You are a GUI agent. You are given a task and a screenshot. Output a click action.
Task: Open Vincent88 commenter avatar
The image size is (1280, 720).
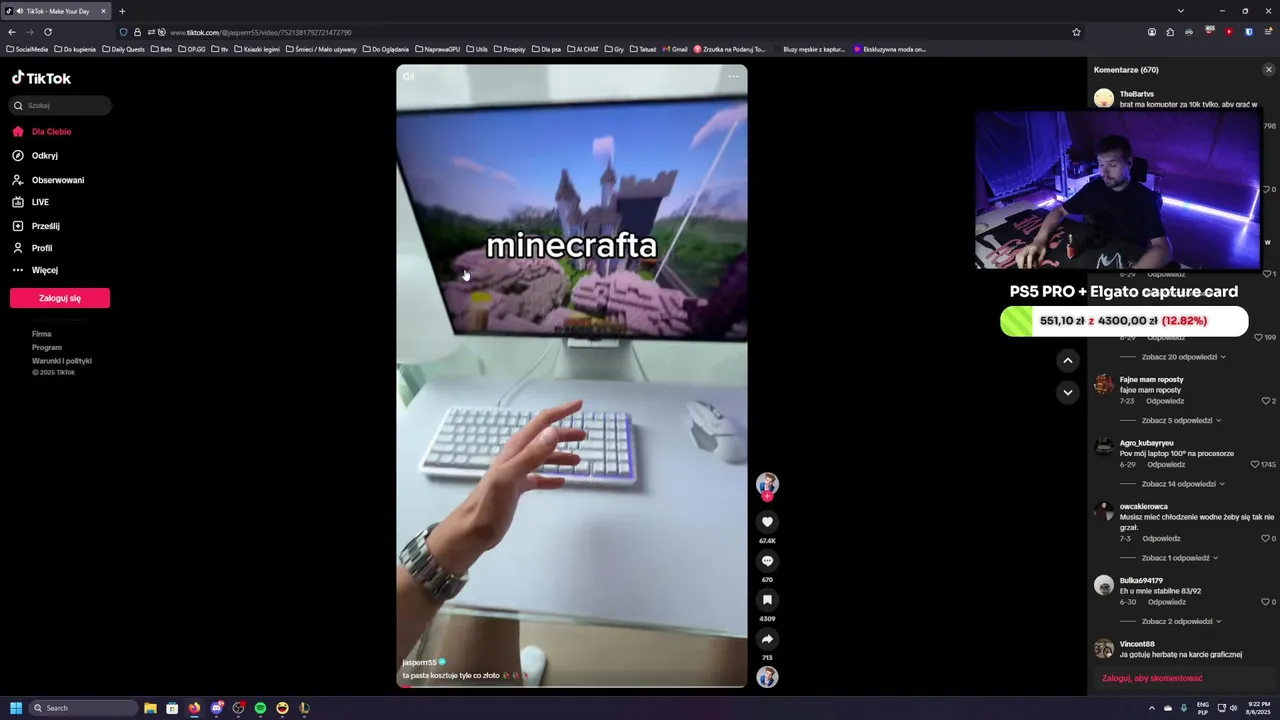(1104, 649)
